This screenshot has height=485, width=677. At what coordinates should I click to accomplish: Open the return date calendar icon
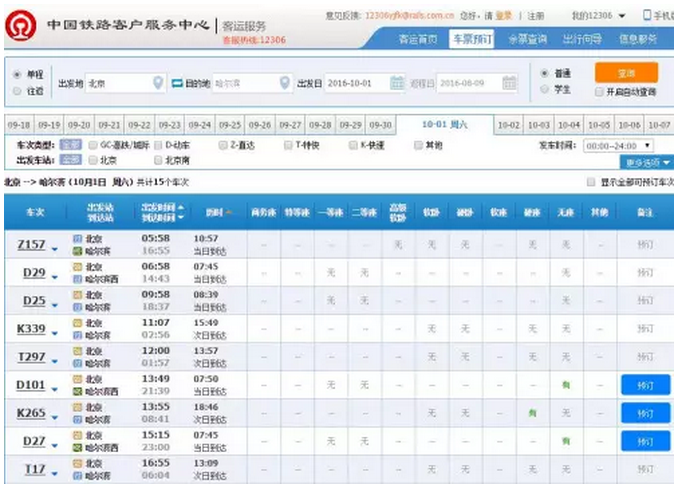click(x=511, y=83)
